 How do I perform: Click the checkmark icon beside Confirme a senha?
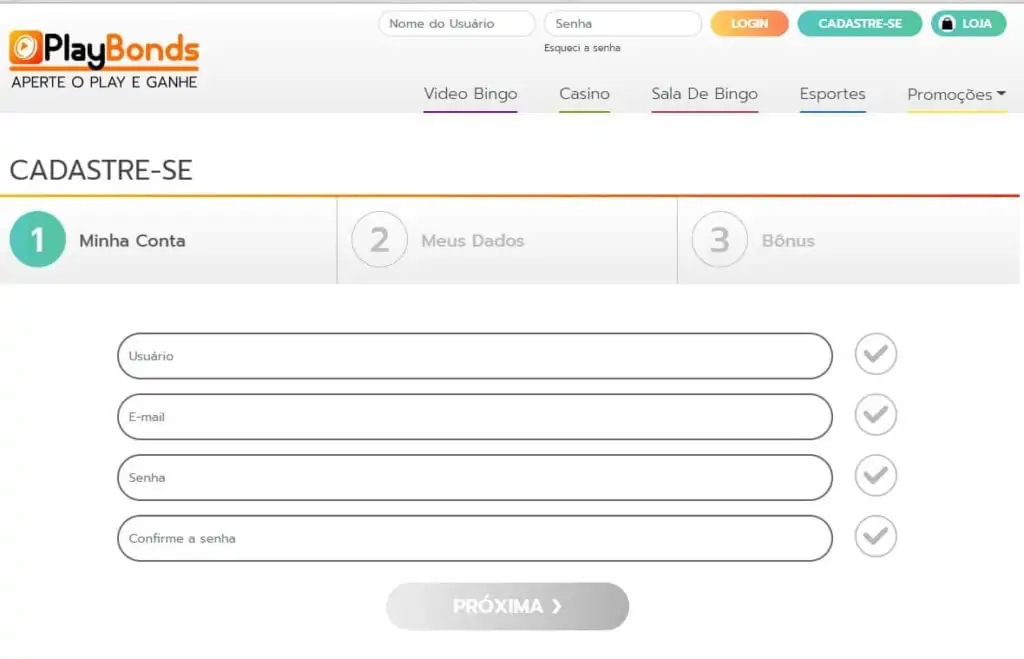pyautogui.click(x=875, y=536)
